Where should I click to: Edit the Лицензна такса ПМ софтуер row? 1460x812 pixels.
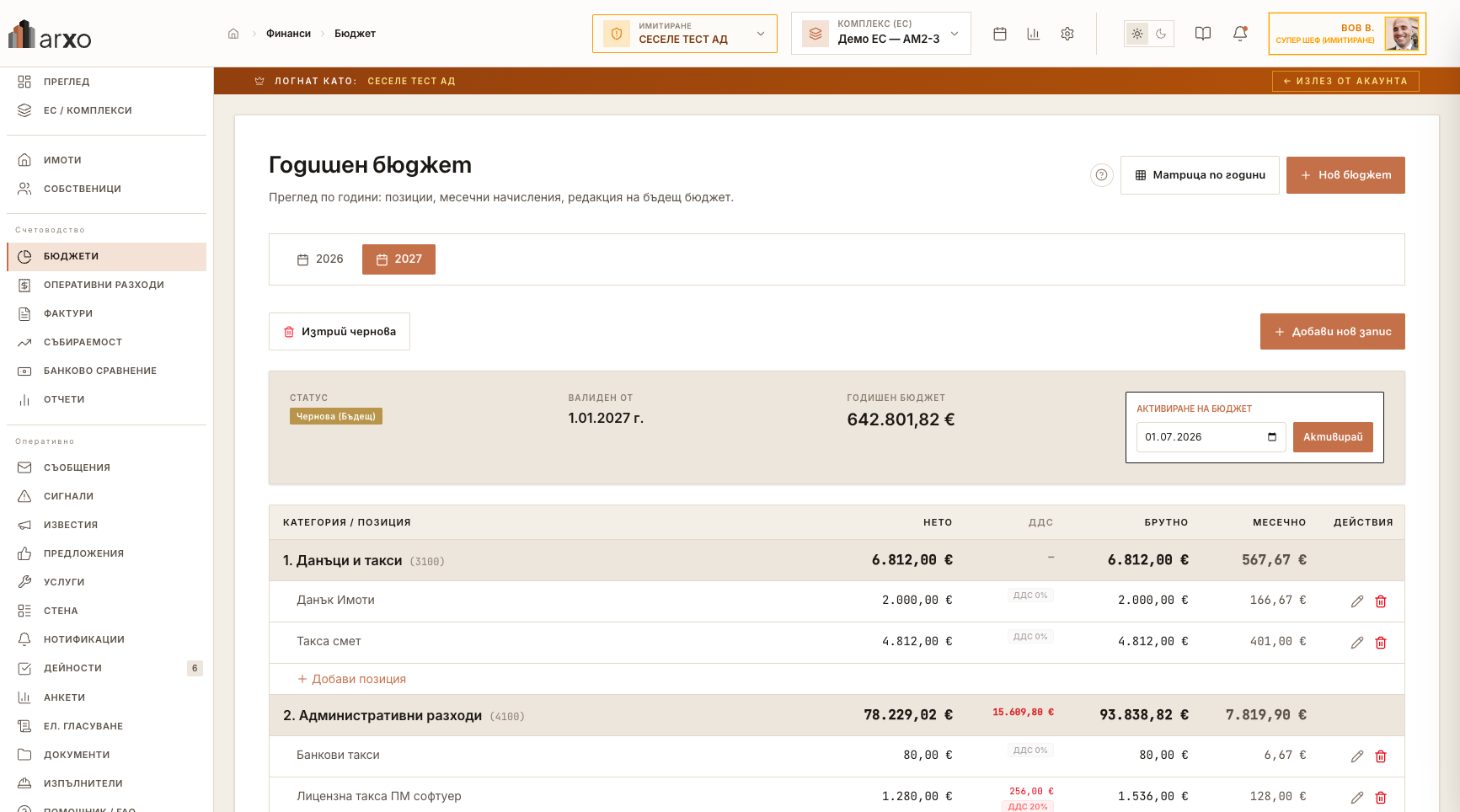coord(1357,798)
